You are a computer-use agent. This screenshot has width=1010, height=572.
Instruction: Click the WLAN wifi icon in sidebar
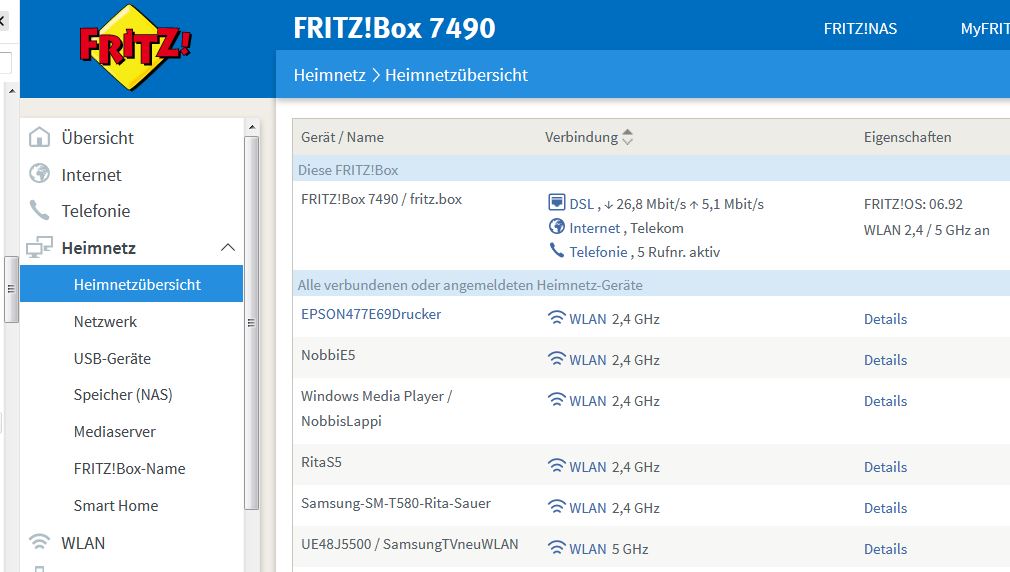pos(39,542)
